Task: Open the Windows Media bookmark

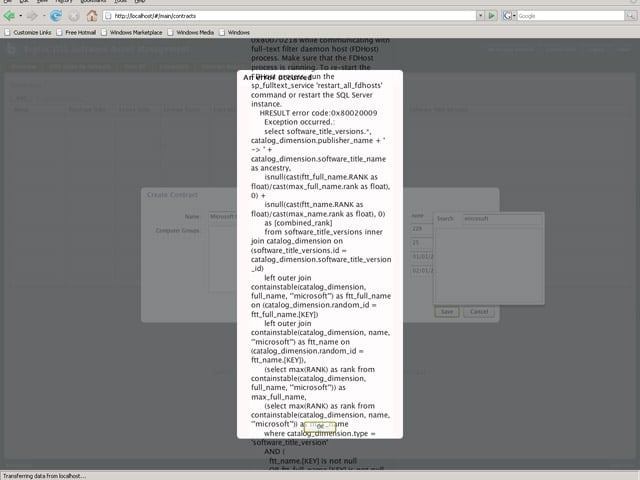Action: (x=191, y=32)
